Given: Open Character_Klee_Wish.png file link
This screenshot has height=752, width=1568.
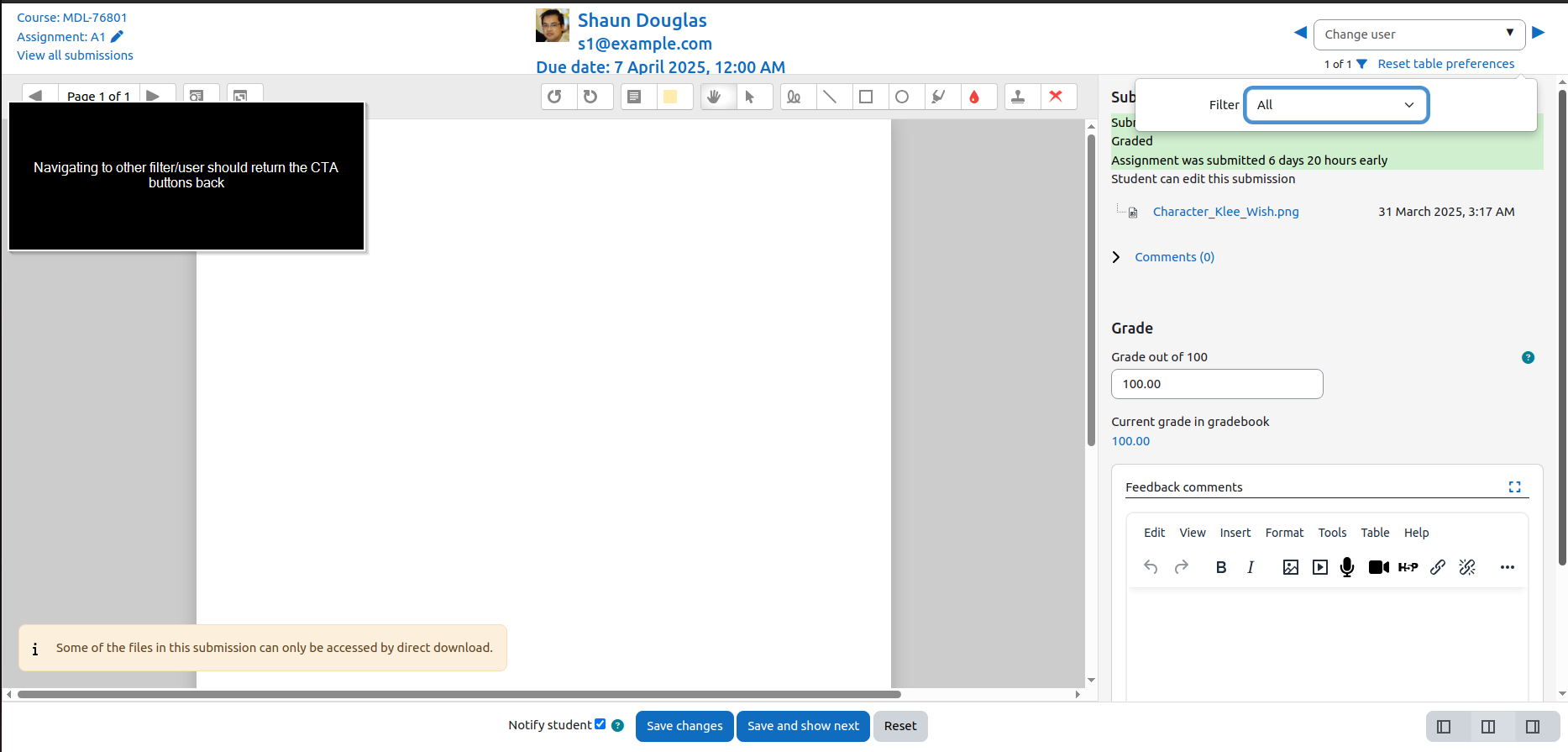Looking at the screenshot, I should pyautogui.click(x=1225, y=212).
